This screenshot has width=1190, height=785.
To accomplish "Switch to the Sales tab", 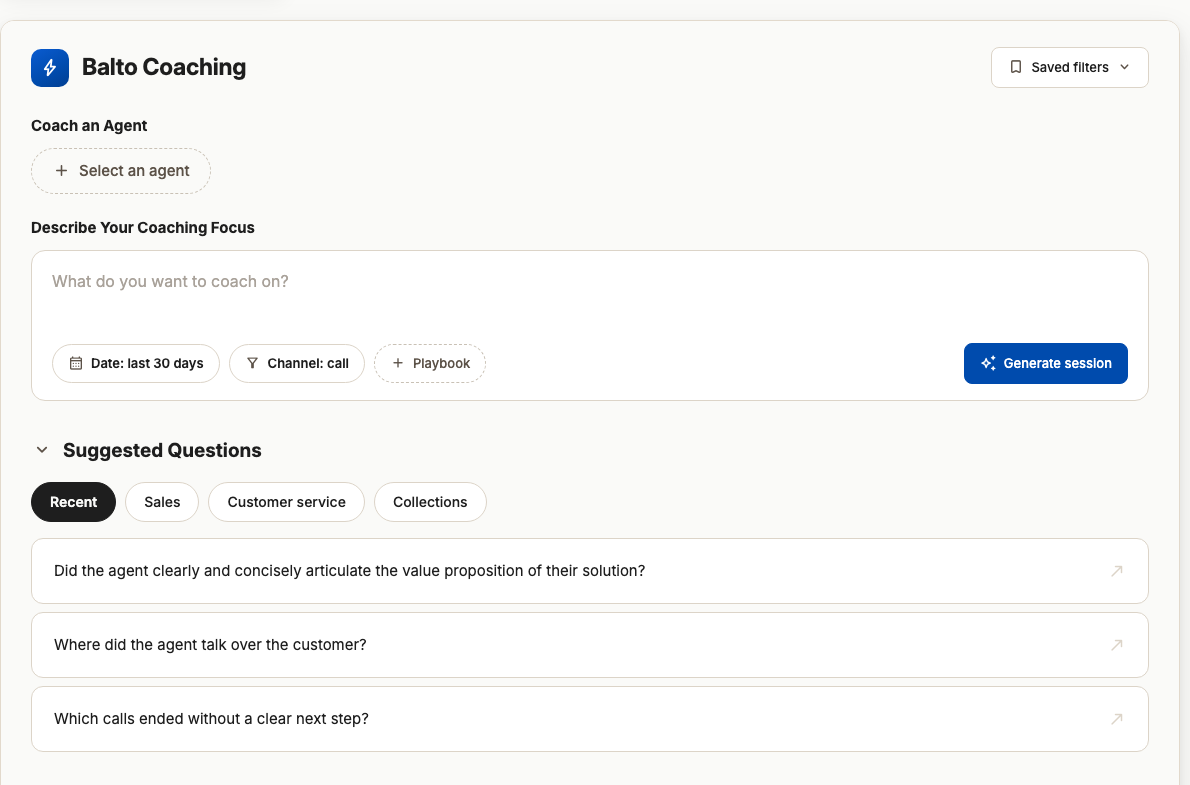I will point(162,502).
